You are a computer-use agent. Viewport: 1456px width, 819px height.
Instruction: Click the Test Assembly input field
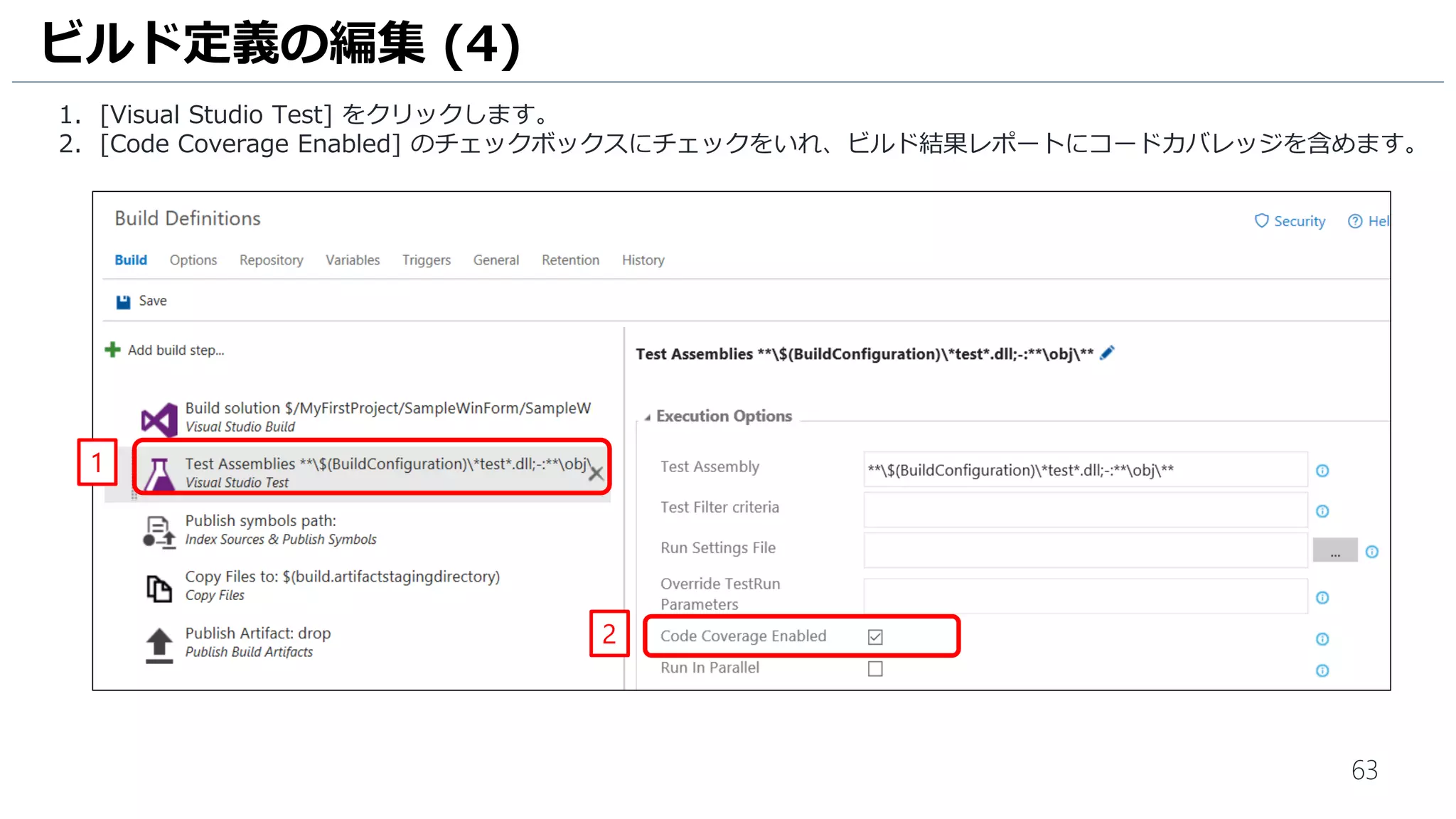coord(1086,469)
